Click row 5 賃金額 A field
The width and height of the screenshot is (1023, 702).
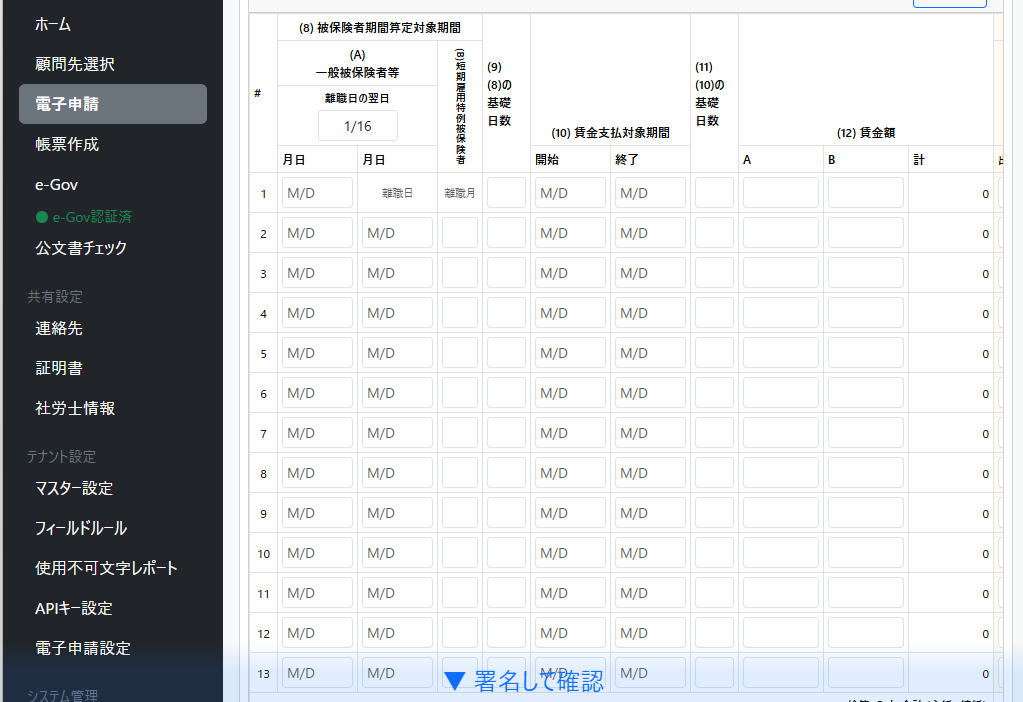[781, 353]
